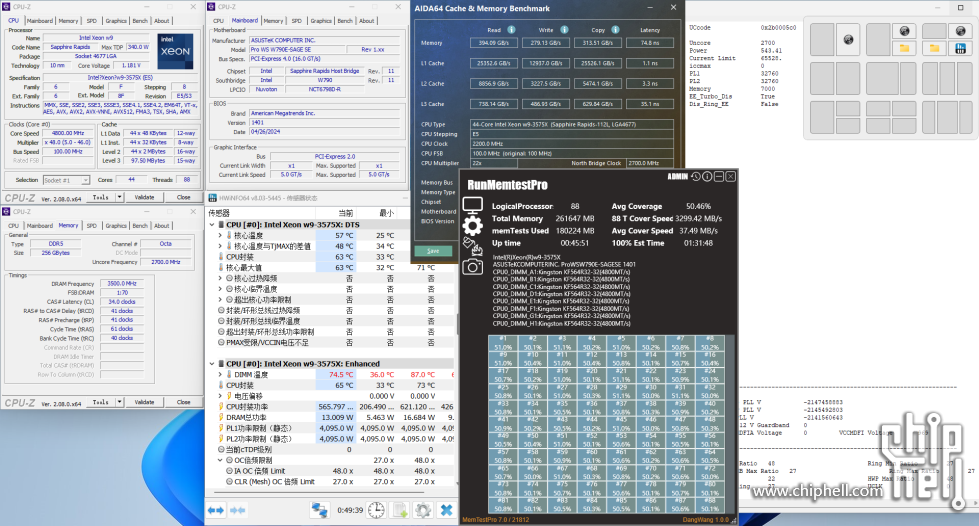The height and width of the screenshot is (526, 979).
Task: Open RunMemtestPro settings gear icon
Action: (x=473, y=226)
